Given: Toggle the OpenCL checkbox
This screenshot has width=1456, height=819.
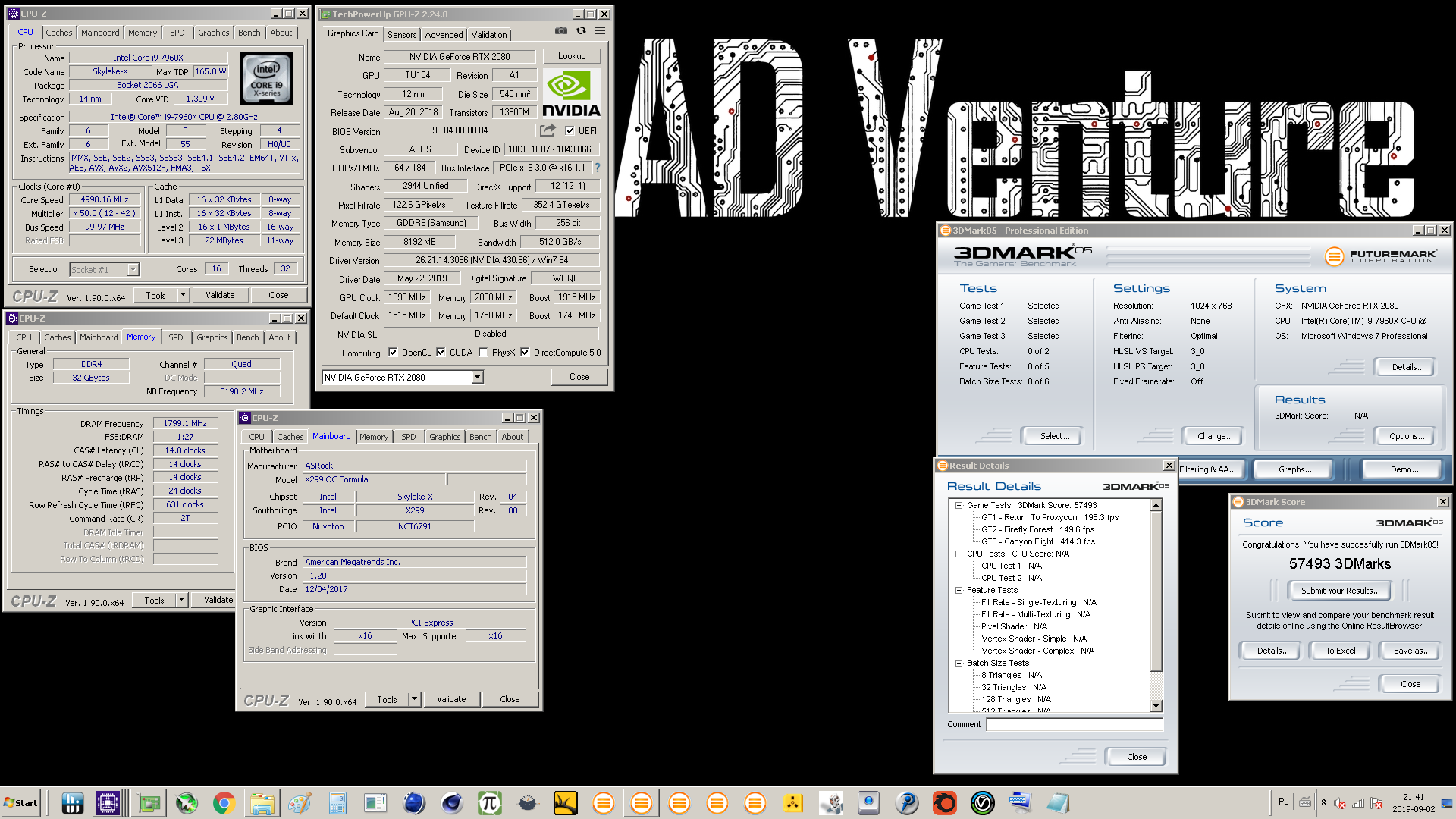Looking at the screenshot, I should coord(393,352).
